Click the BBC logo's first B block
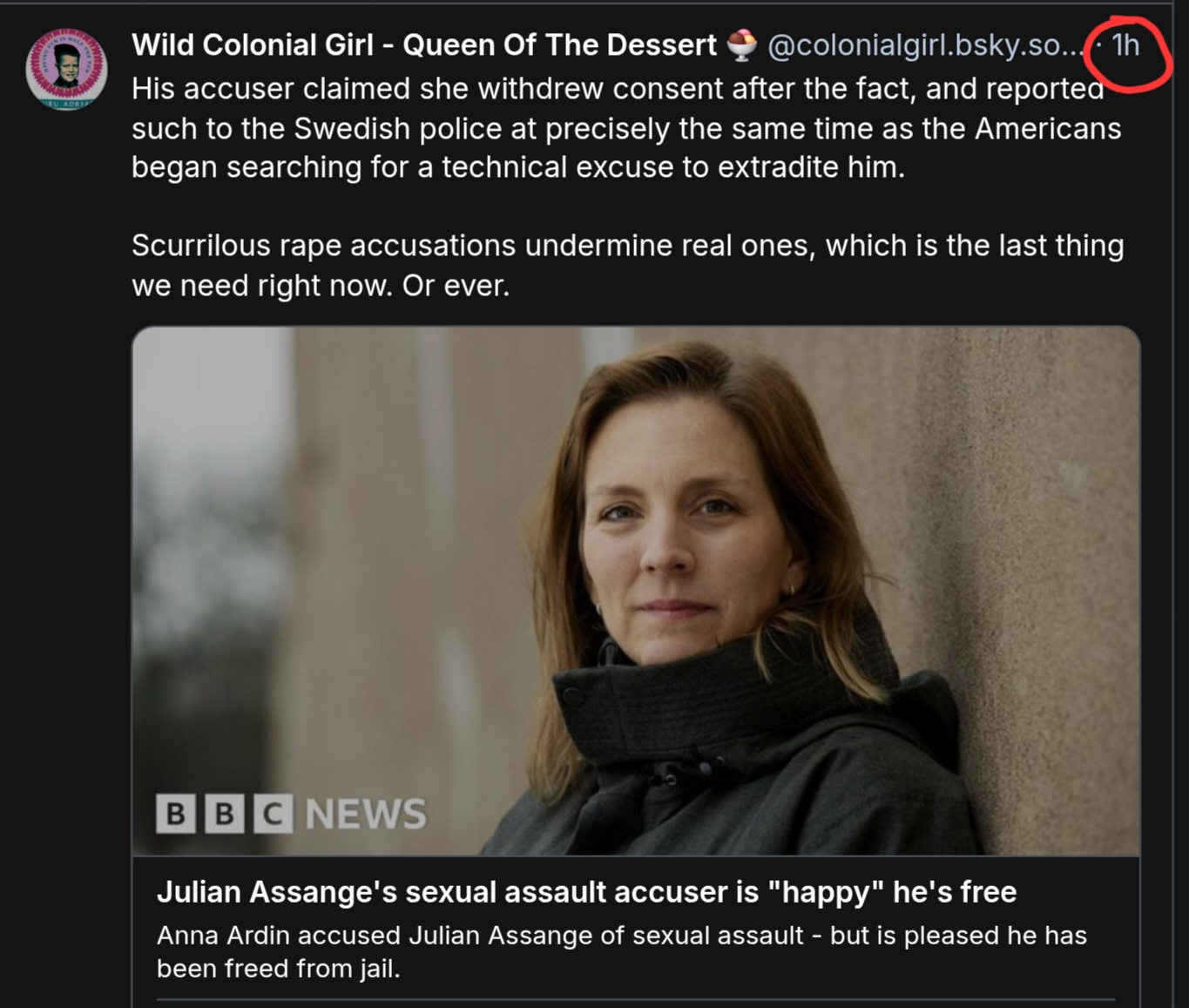 (x=175, y=814)
